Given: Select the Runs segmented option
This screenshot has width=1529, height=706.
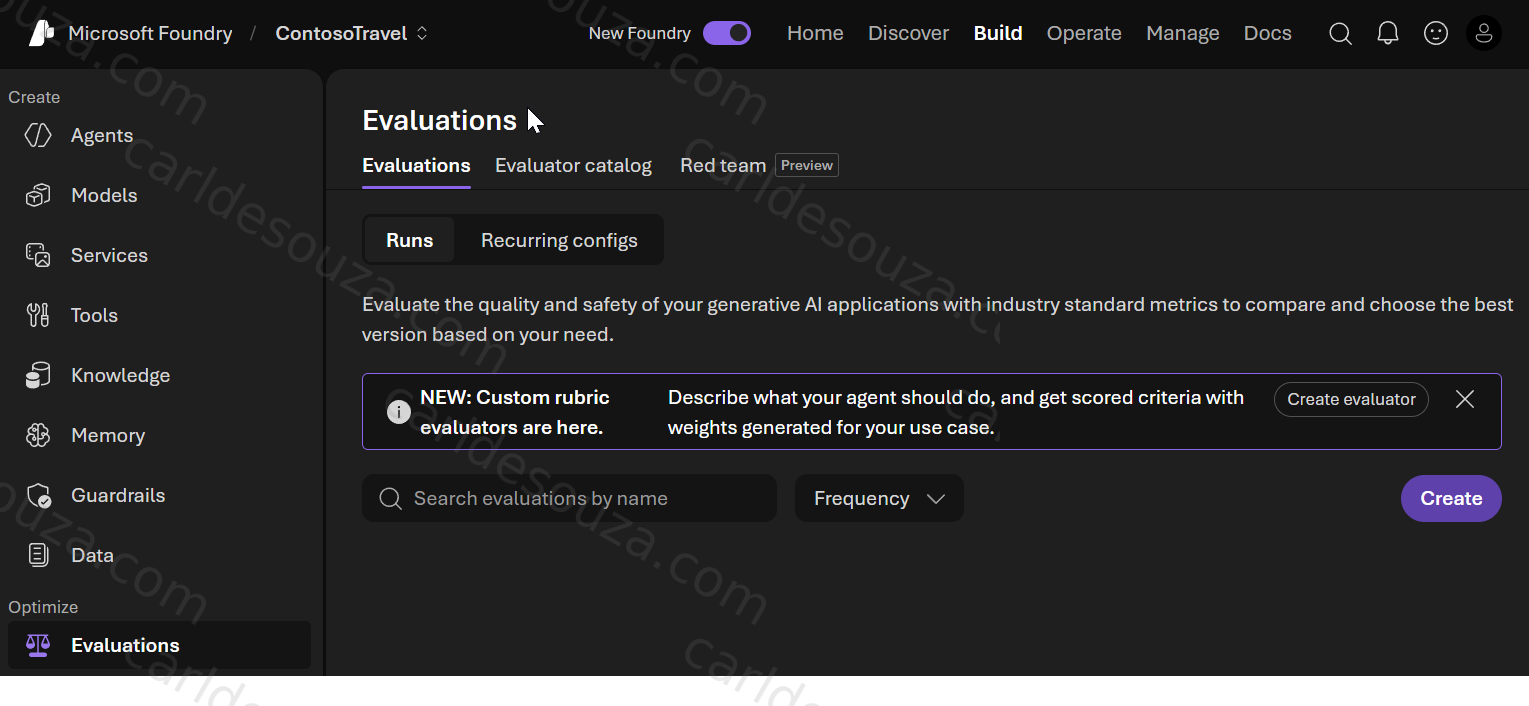Looking at the screenshot, I should click(x=410, y=240).
